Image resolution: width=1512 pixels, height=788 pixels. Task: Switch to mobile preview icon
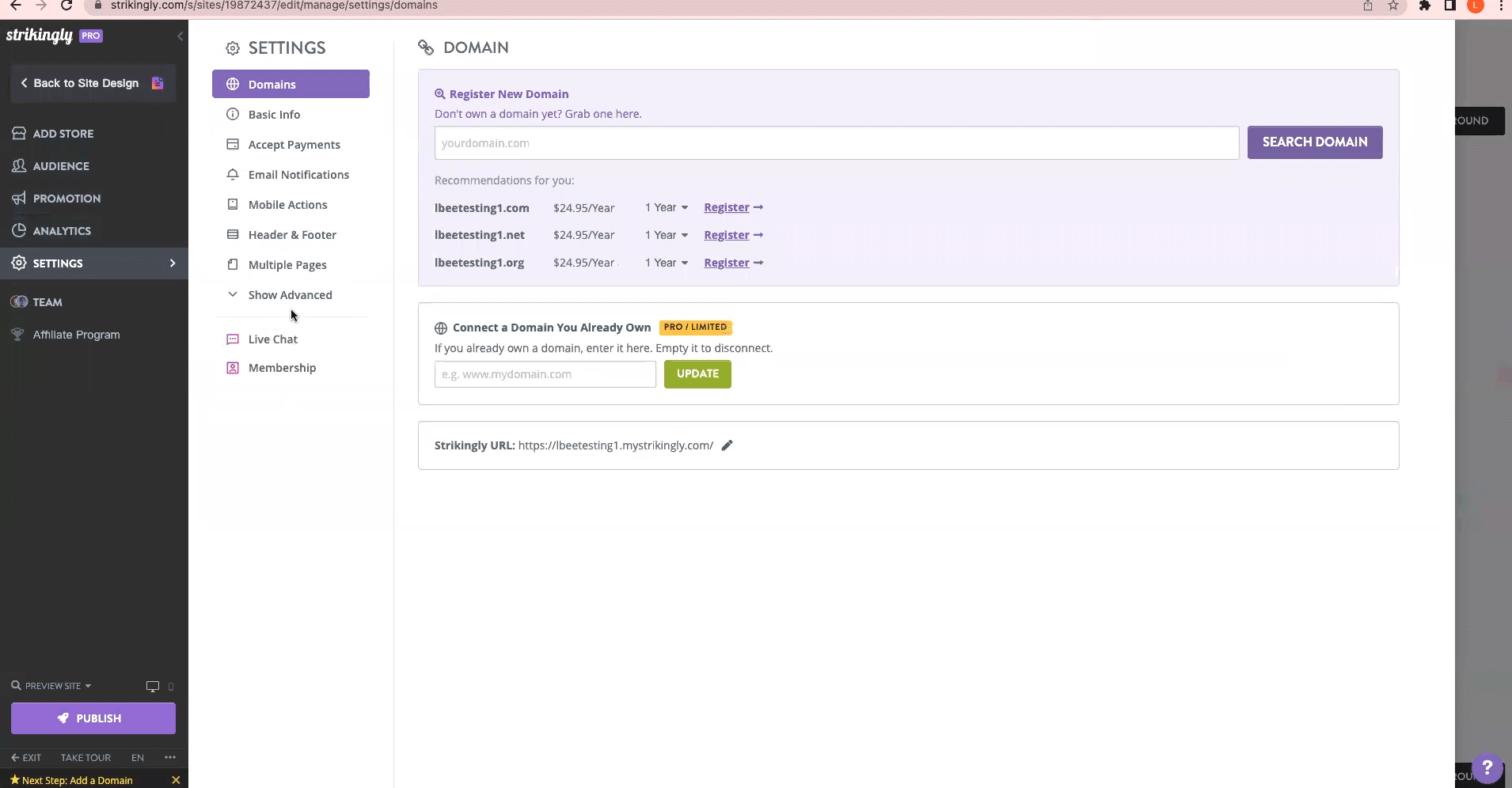[x=171, y=686]
